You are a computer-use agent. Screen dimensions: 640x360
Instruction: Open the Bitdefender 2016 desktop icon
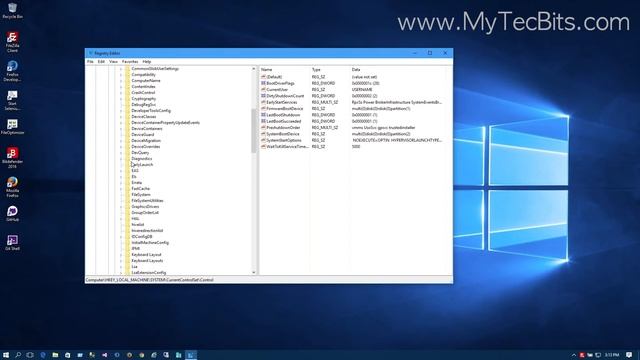point(12,158)
